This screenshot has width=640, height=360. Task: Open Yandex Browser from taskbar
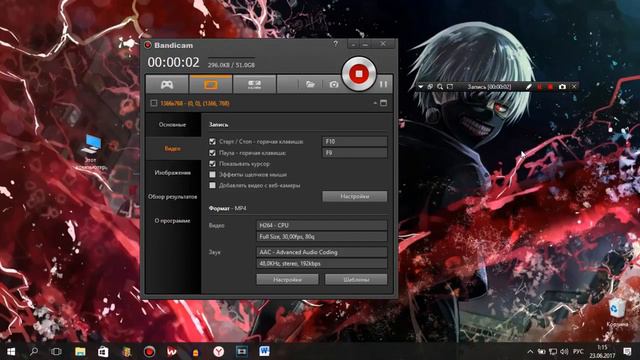tap(219, 351)
